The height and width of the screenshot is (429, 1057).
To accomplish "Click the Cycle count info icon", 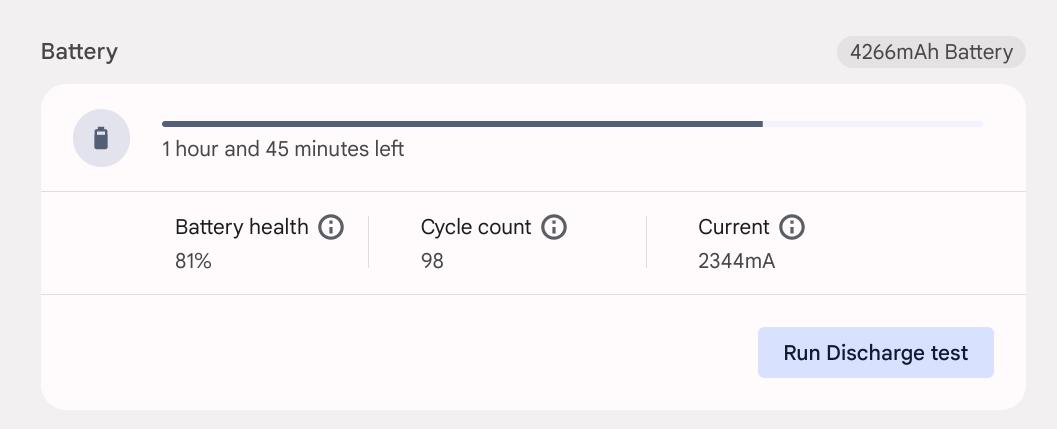I will pyautogui.click(x=554, y=227).
